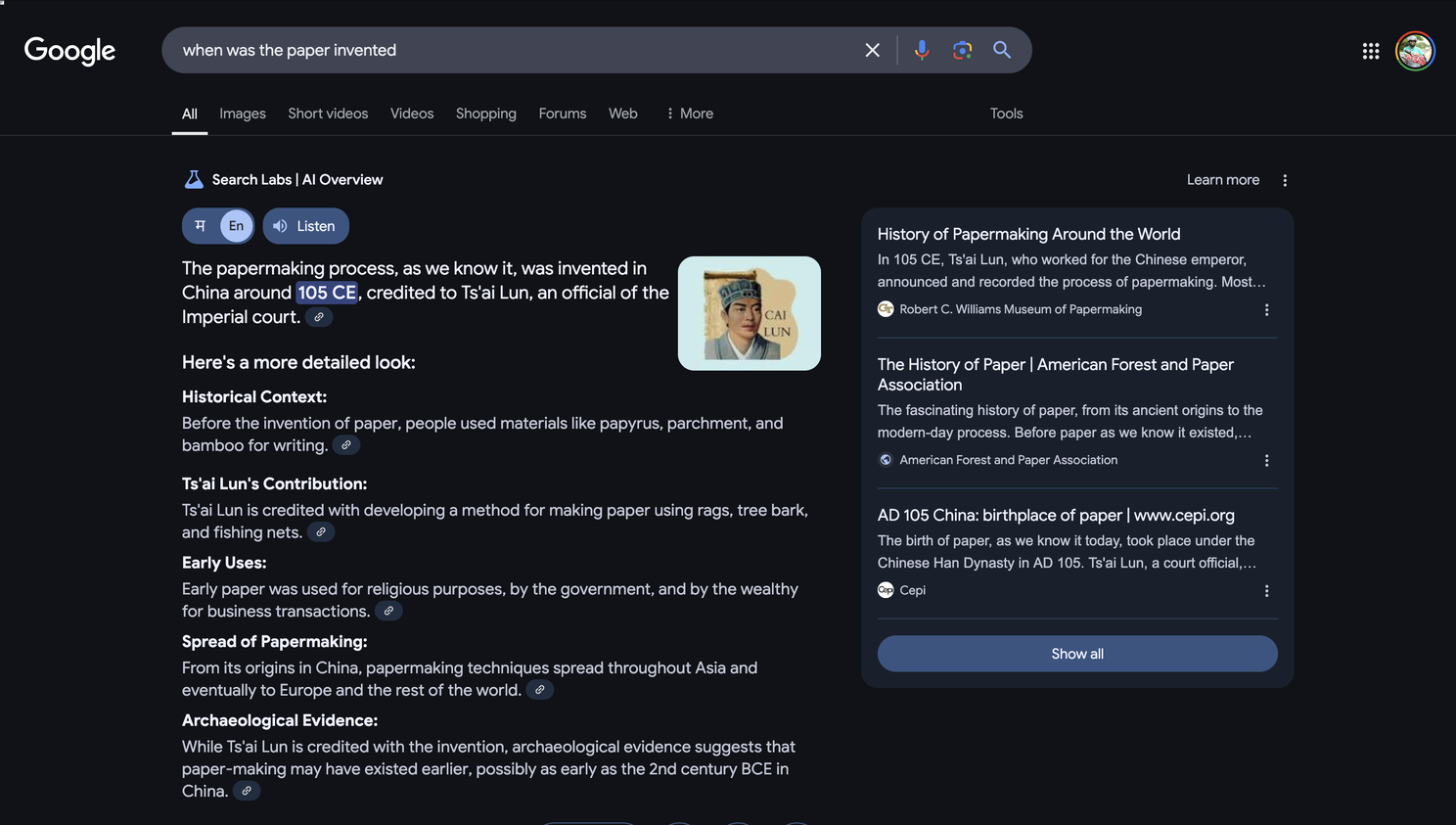Switch to the Images tab
Viewport: 1456px width, 825px height.
243,114
